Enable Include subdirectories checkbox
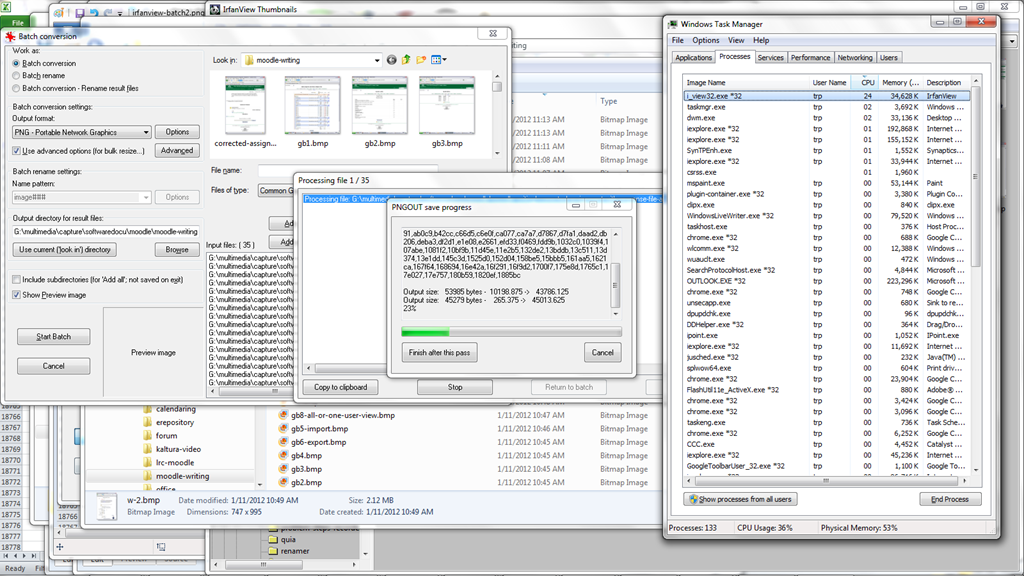Screen dimensions: 1024x576 (17, 280)
